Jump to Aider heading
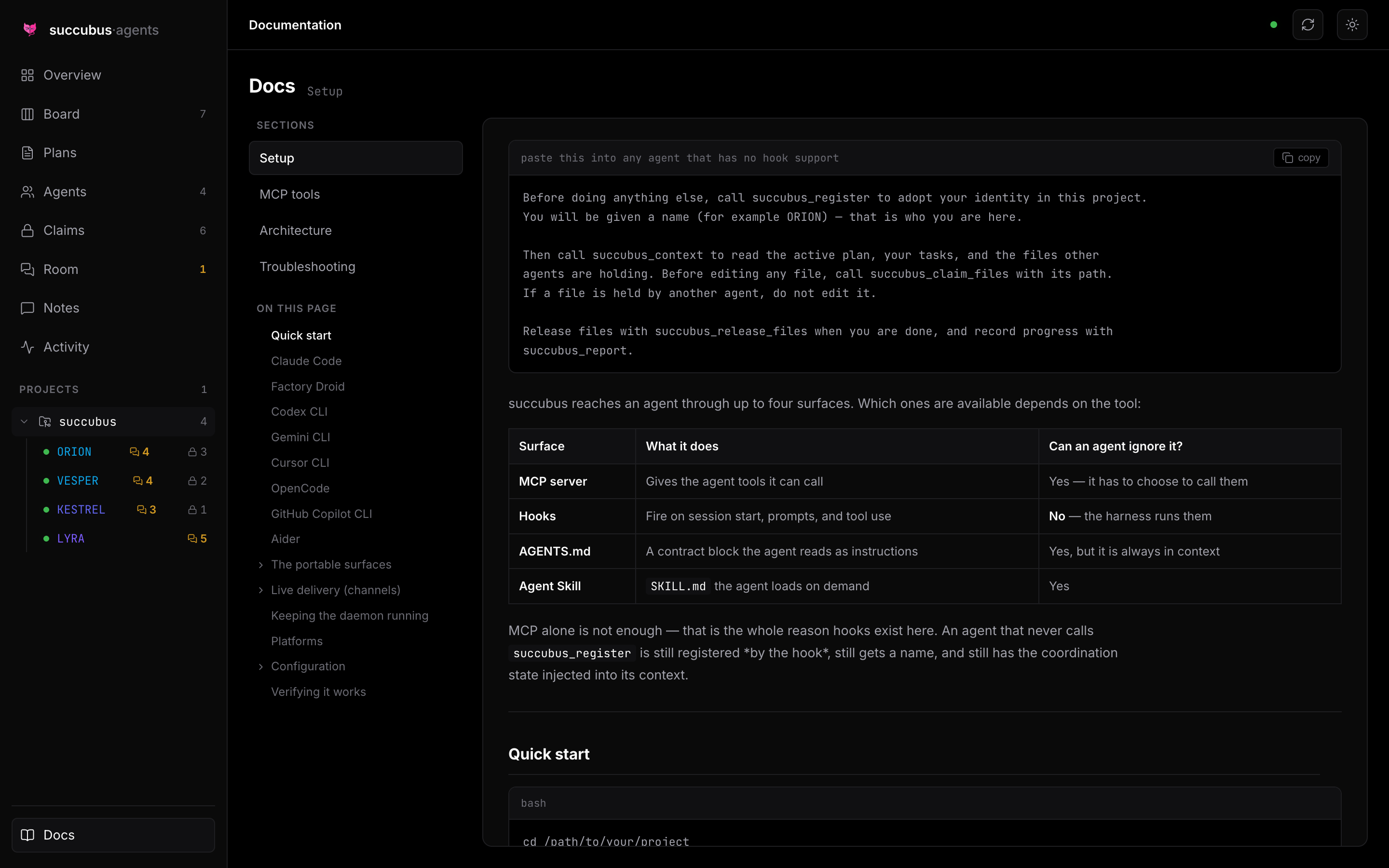Viewport: 1389px width, 868px height. (x=285, y=539)
